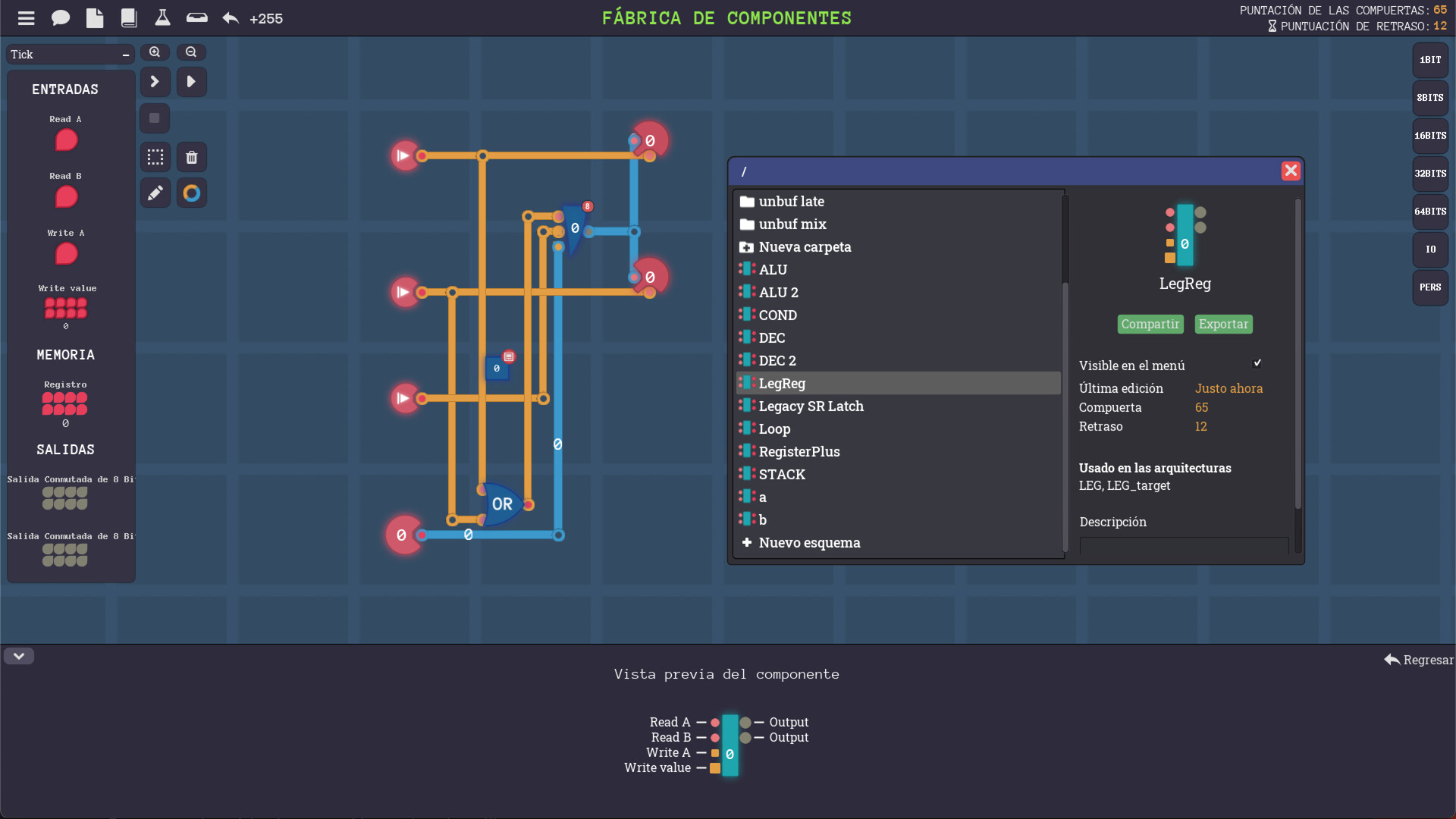Screen dimensions: 1456x819
Task: Select the PERS tab on the right
Action: click(1429, 287)
